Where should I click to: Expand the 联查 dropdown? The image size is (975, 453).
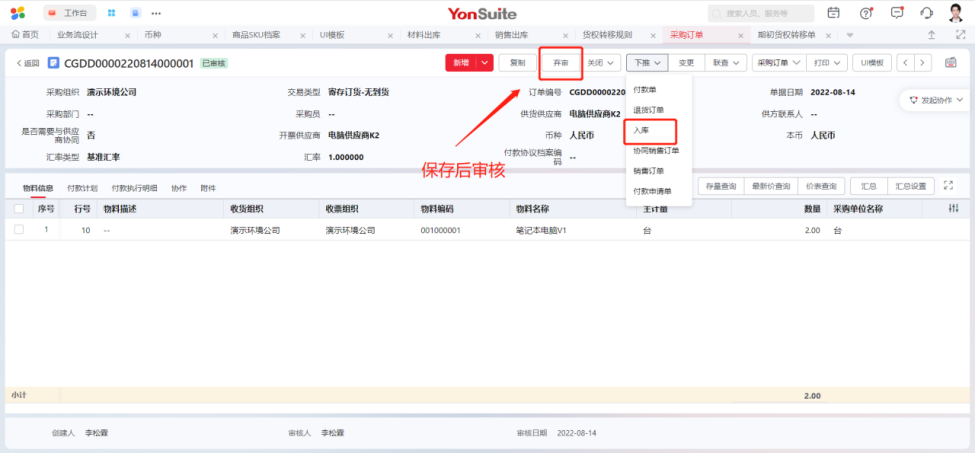click(x=727, y=62)
